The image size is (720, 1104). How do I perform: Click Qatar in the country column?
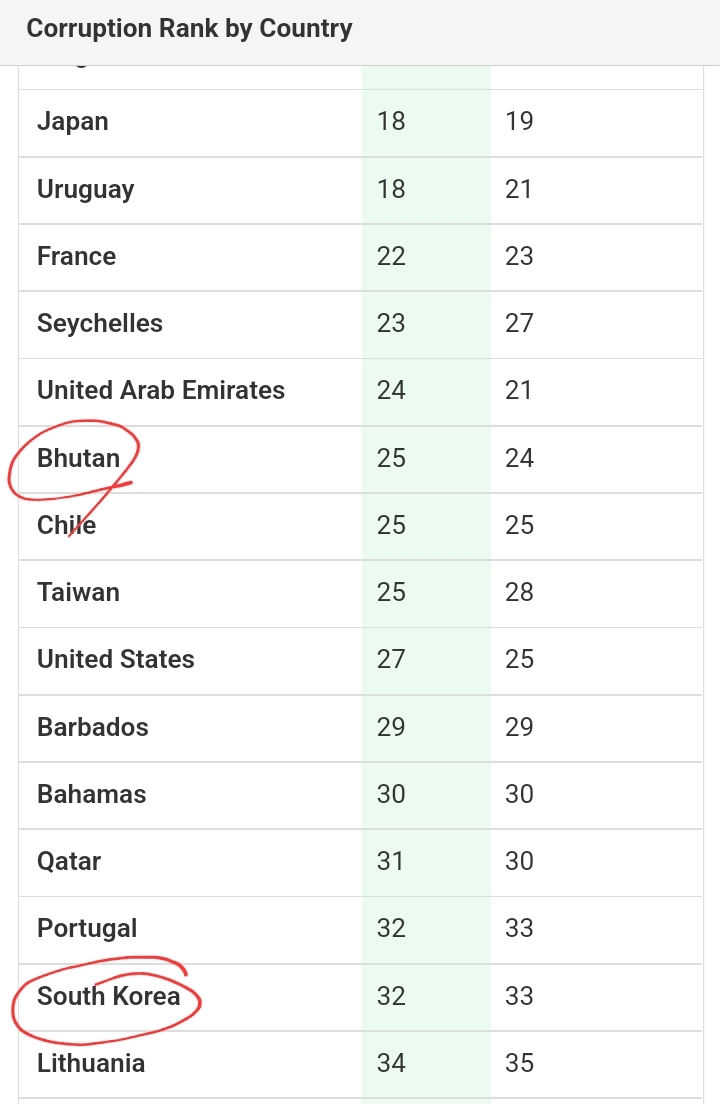[69, 861]
